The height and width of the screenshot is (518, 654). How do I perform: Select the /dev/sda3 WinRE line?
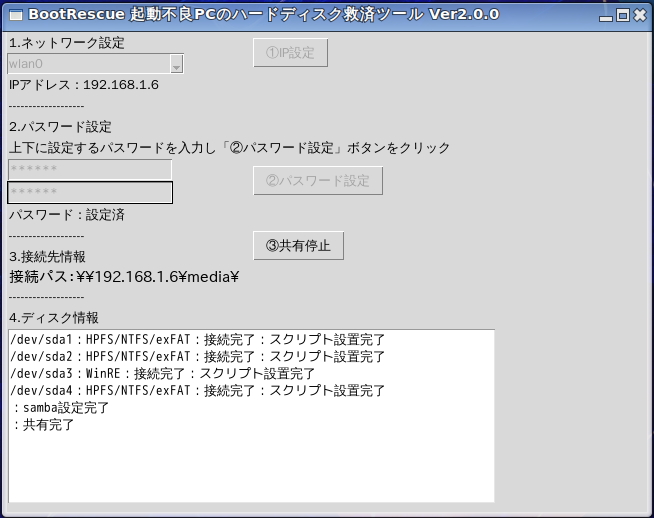tap(162, 373)
